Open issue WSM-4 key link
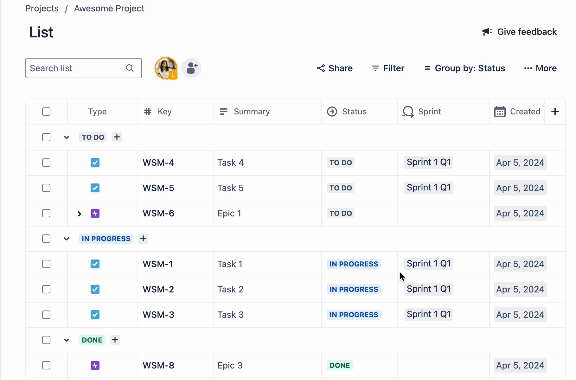The height and width of the screenshot is (380, 576). pos(158,162)
